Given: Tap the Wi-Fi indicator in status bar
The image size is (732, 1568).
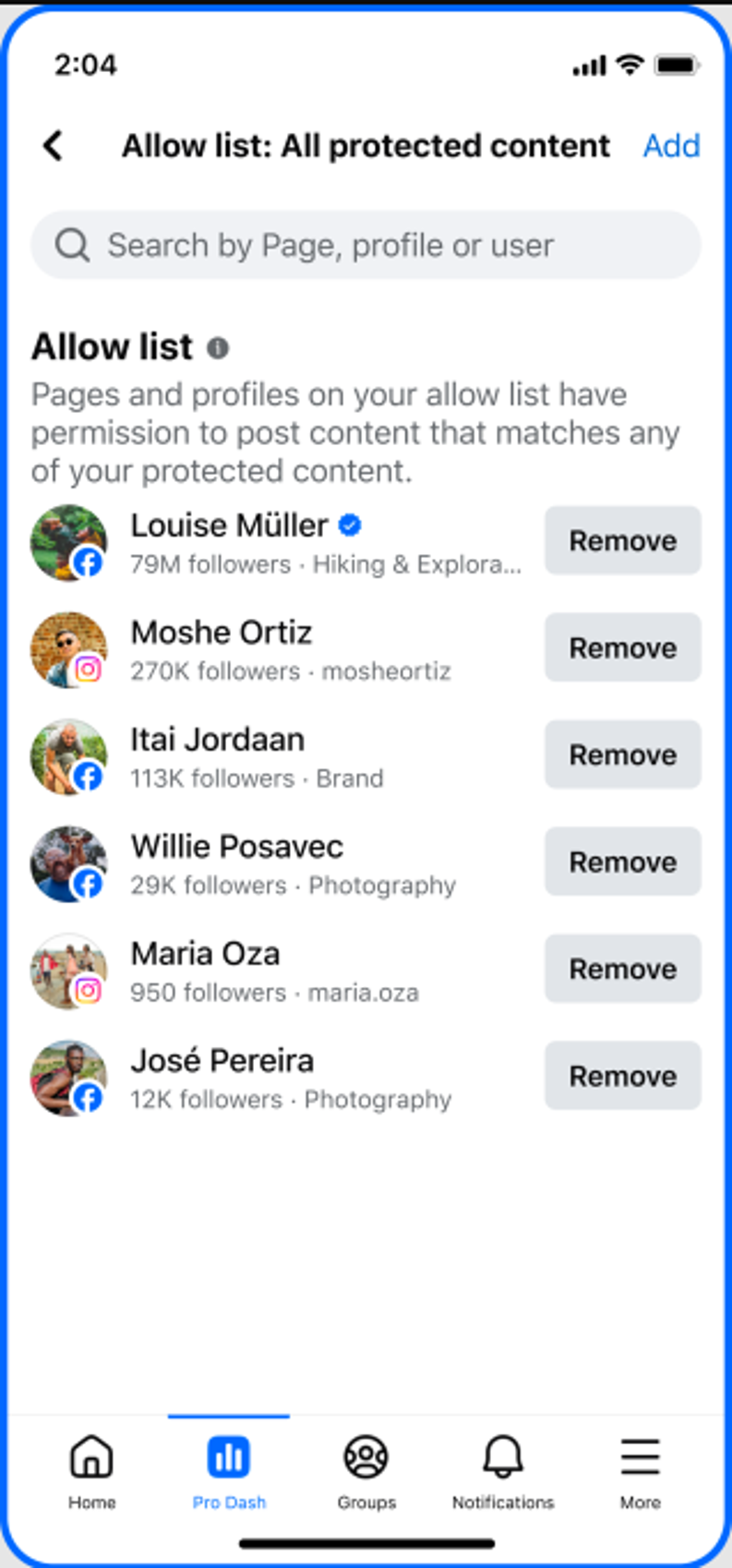Looking at the screenshot, I should (632, 66).
